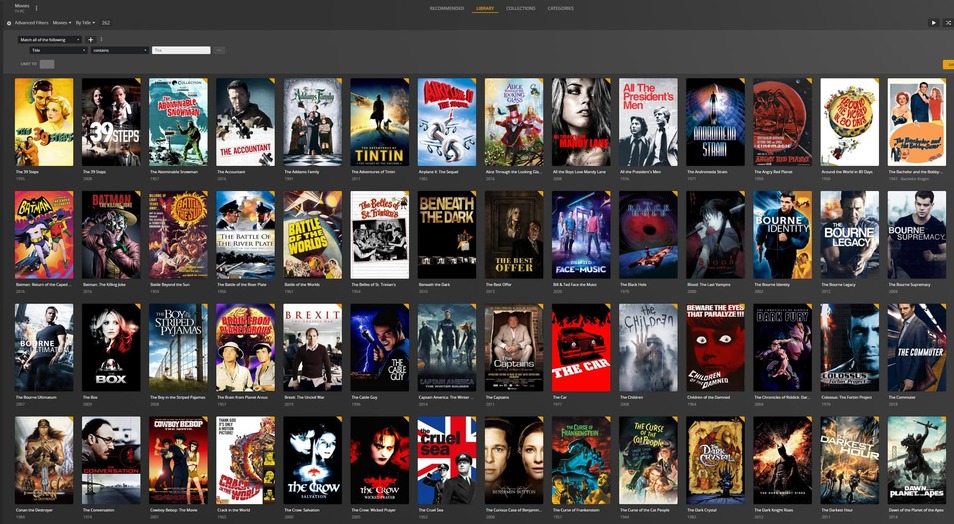Close the Advanced Filters panel icon
This screenshot has width=954, height=524.
tap(9, 23)
